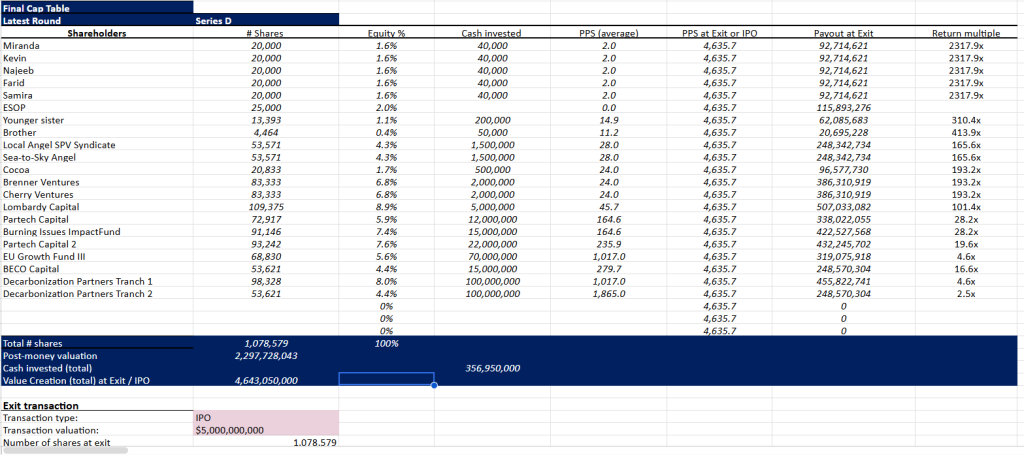Select the Cash invested column header

[491, 33]
